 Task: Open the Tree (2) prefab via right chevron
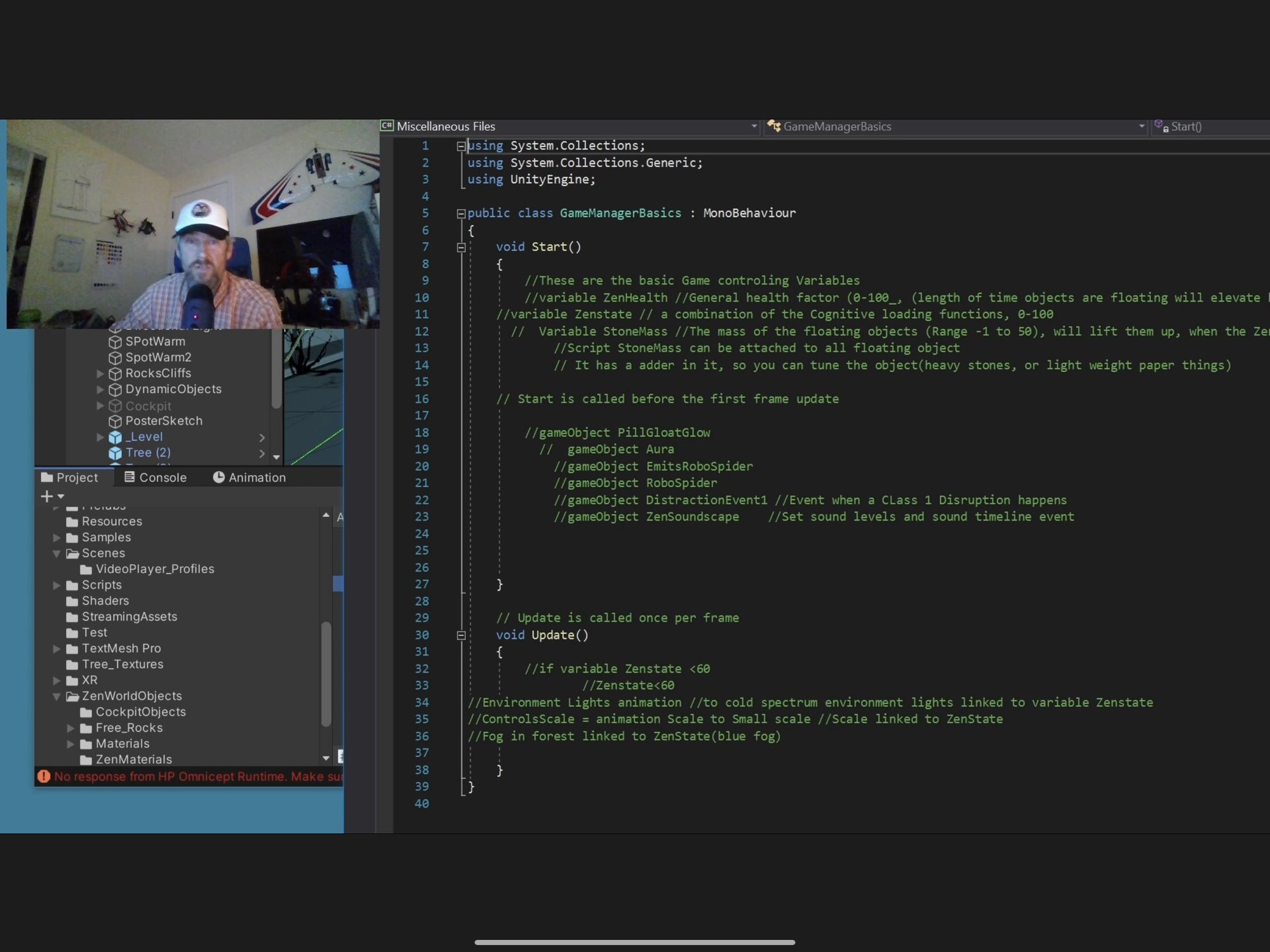pyautogui.click(x=262, y=453)
